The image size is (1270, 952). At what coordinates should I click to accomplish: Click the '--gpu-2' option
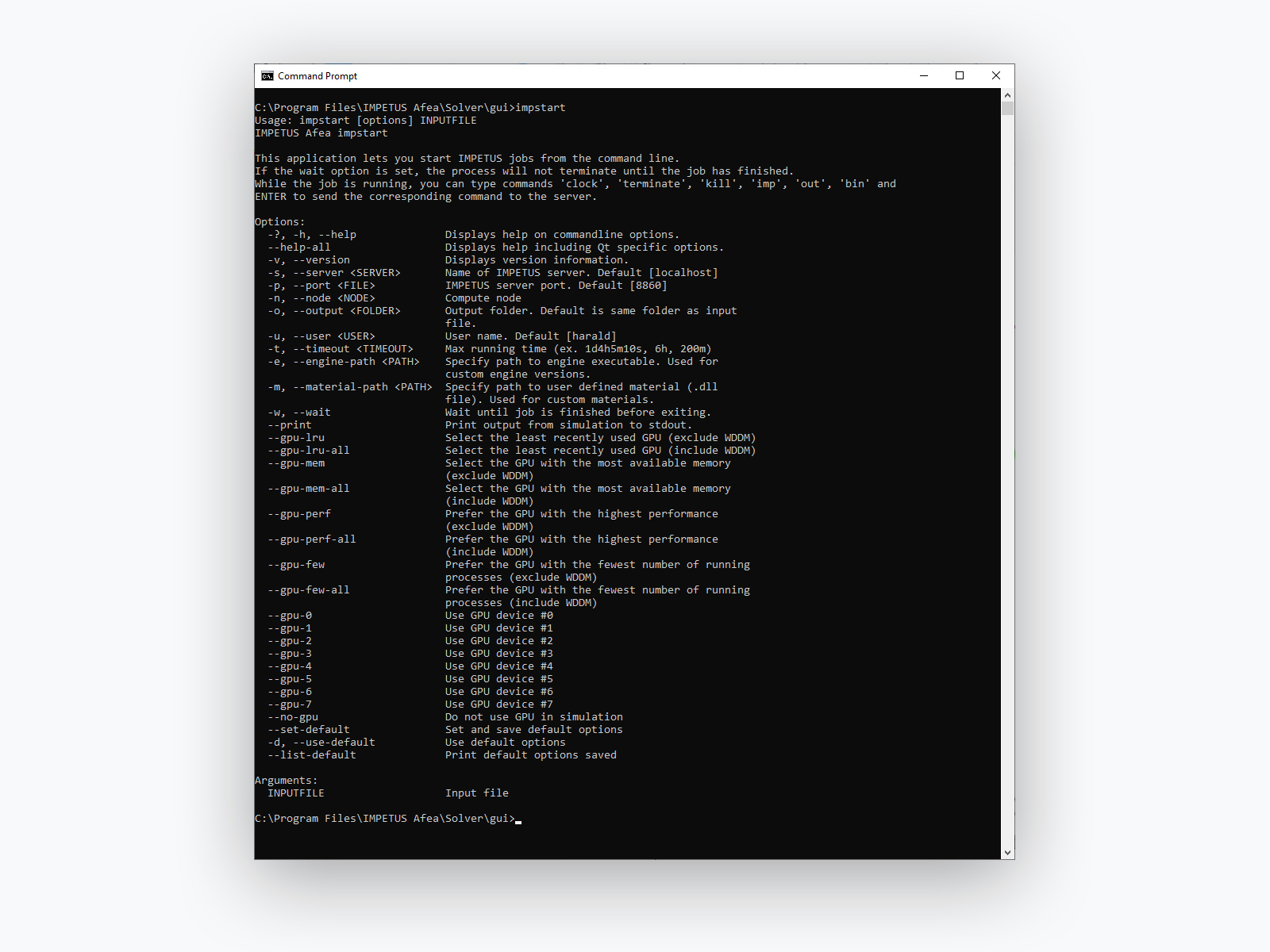point(290,641)
